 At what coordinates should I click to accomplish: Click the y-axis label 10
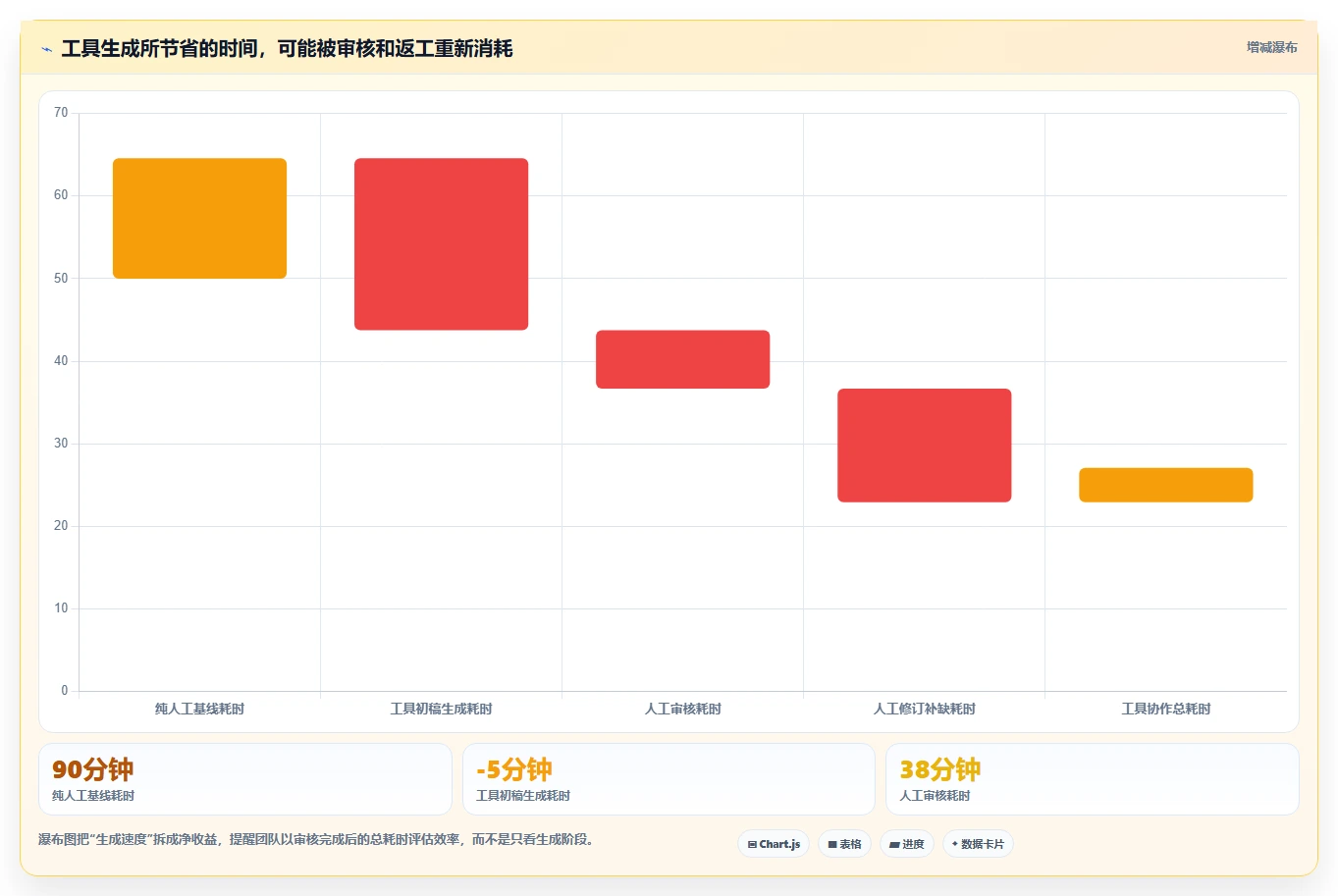coord(61,608)
